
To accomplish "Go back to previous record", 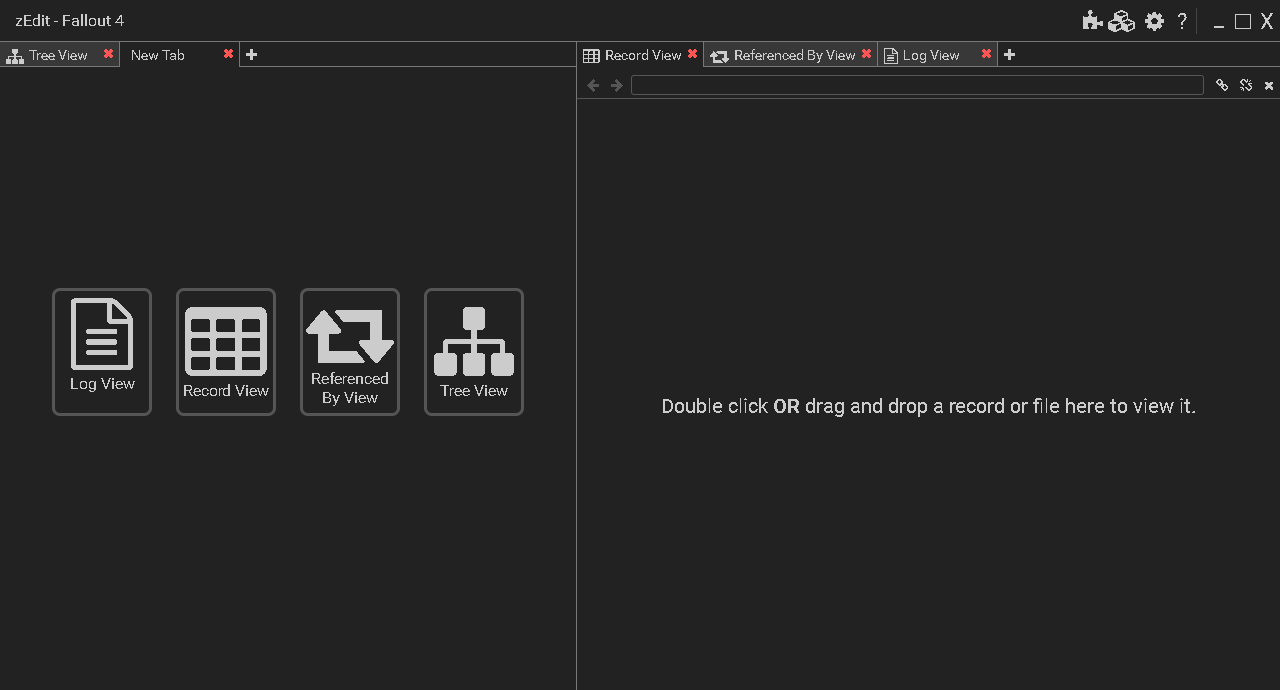I will pyautogui.click(x=593, y=85).
